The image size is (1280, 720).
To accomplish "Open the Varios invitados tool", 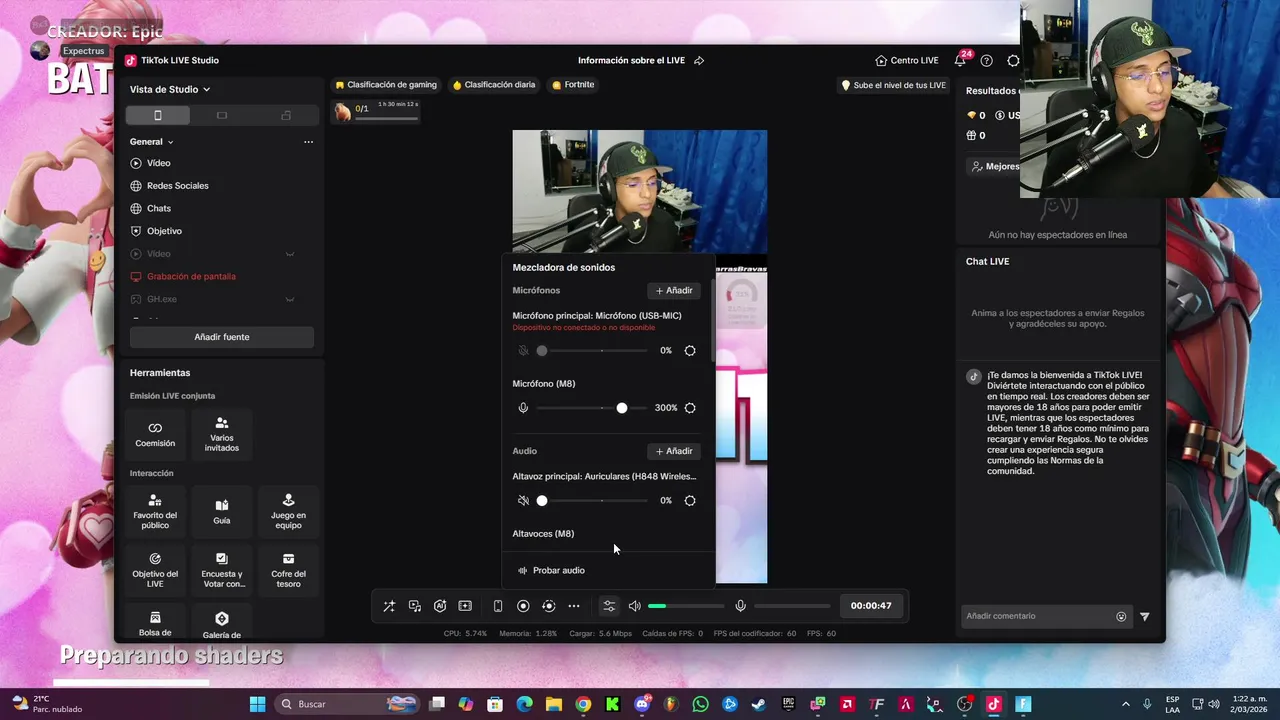I will tap(222, 434).
